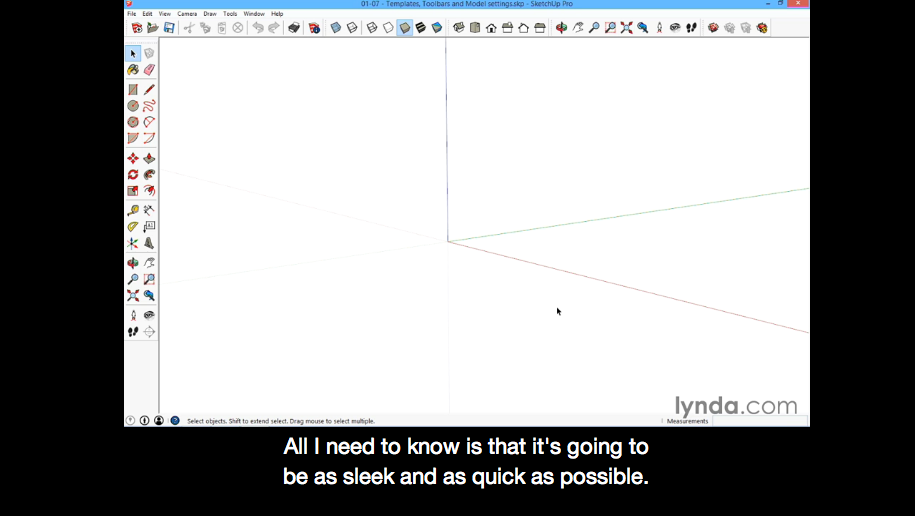
Task: Click Zoom Extents in the left large tool set
Action: tap(133, 296)
